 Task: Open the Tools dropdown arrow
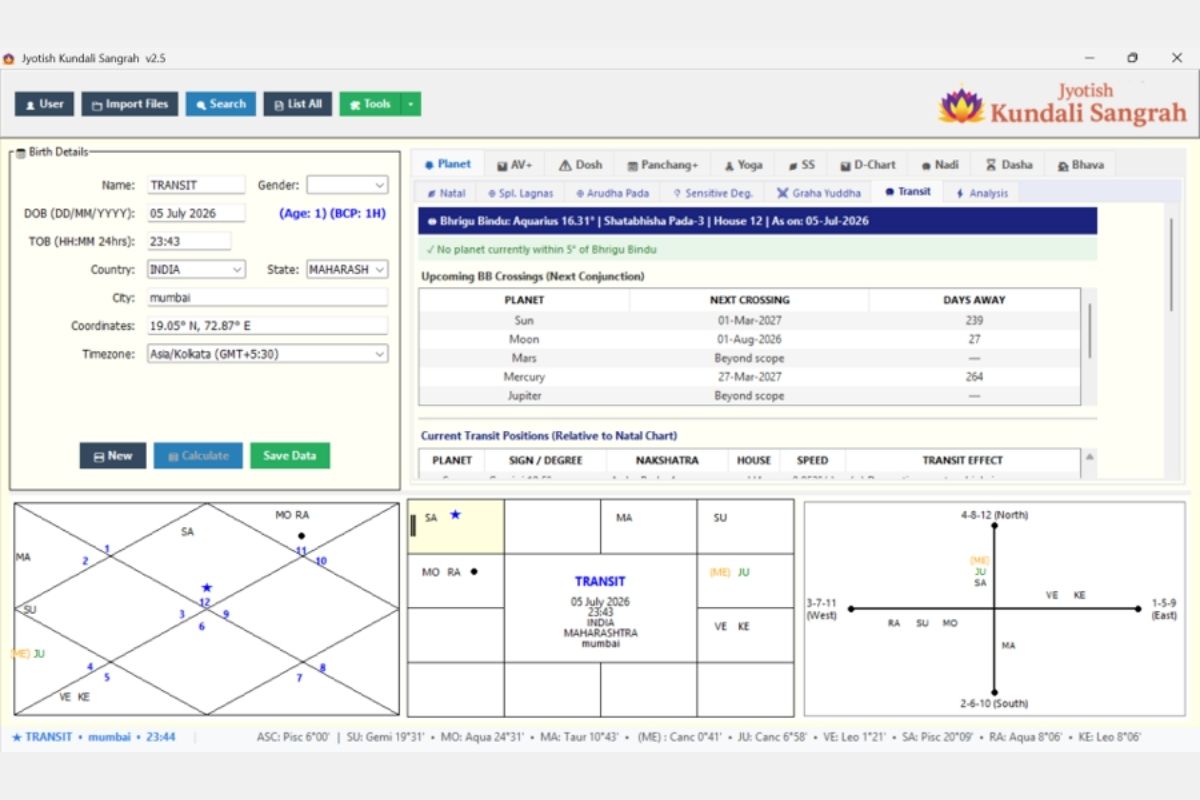tap(411, 104)
